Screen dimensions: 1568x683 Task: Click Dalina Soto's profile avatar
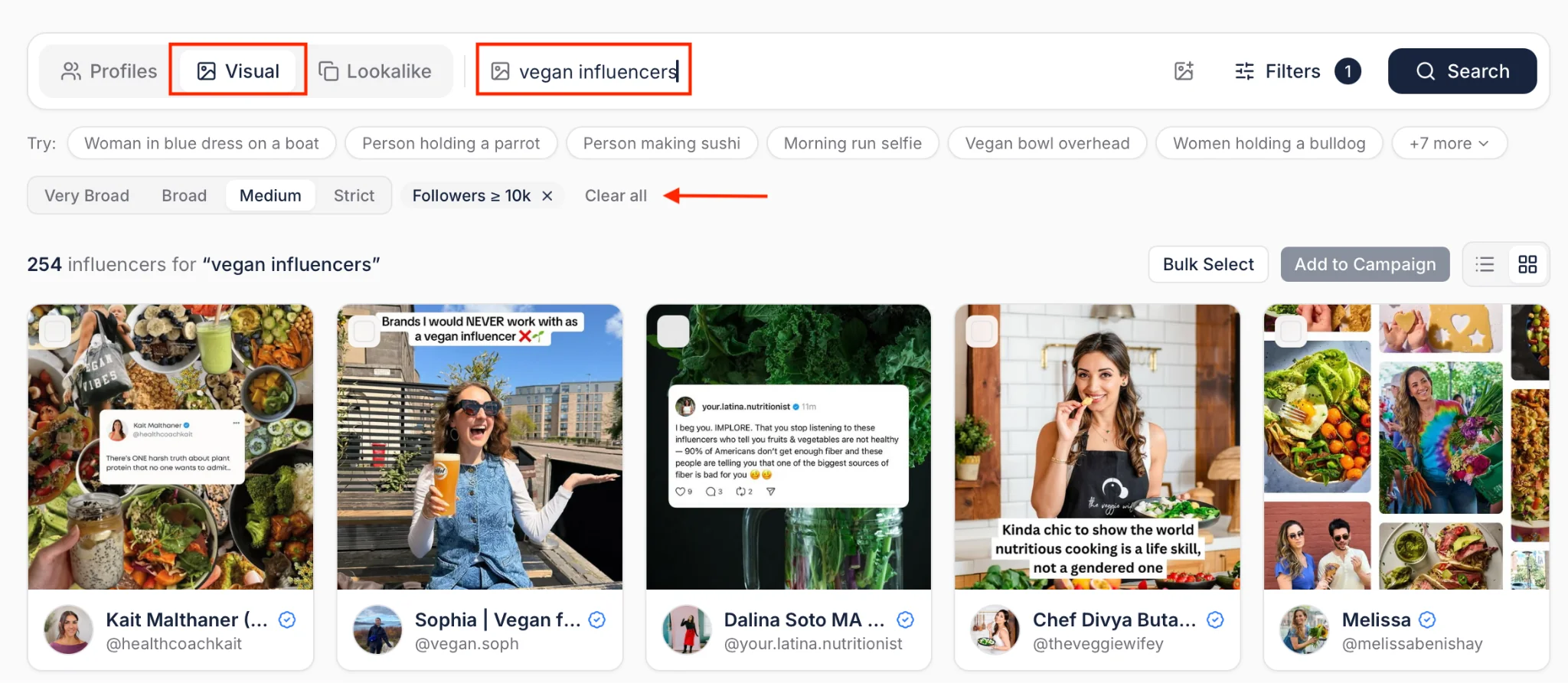pyautogui.click(x=687, y=630)
